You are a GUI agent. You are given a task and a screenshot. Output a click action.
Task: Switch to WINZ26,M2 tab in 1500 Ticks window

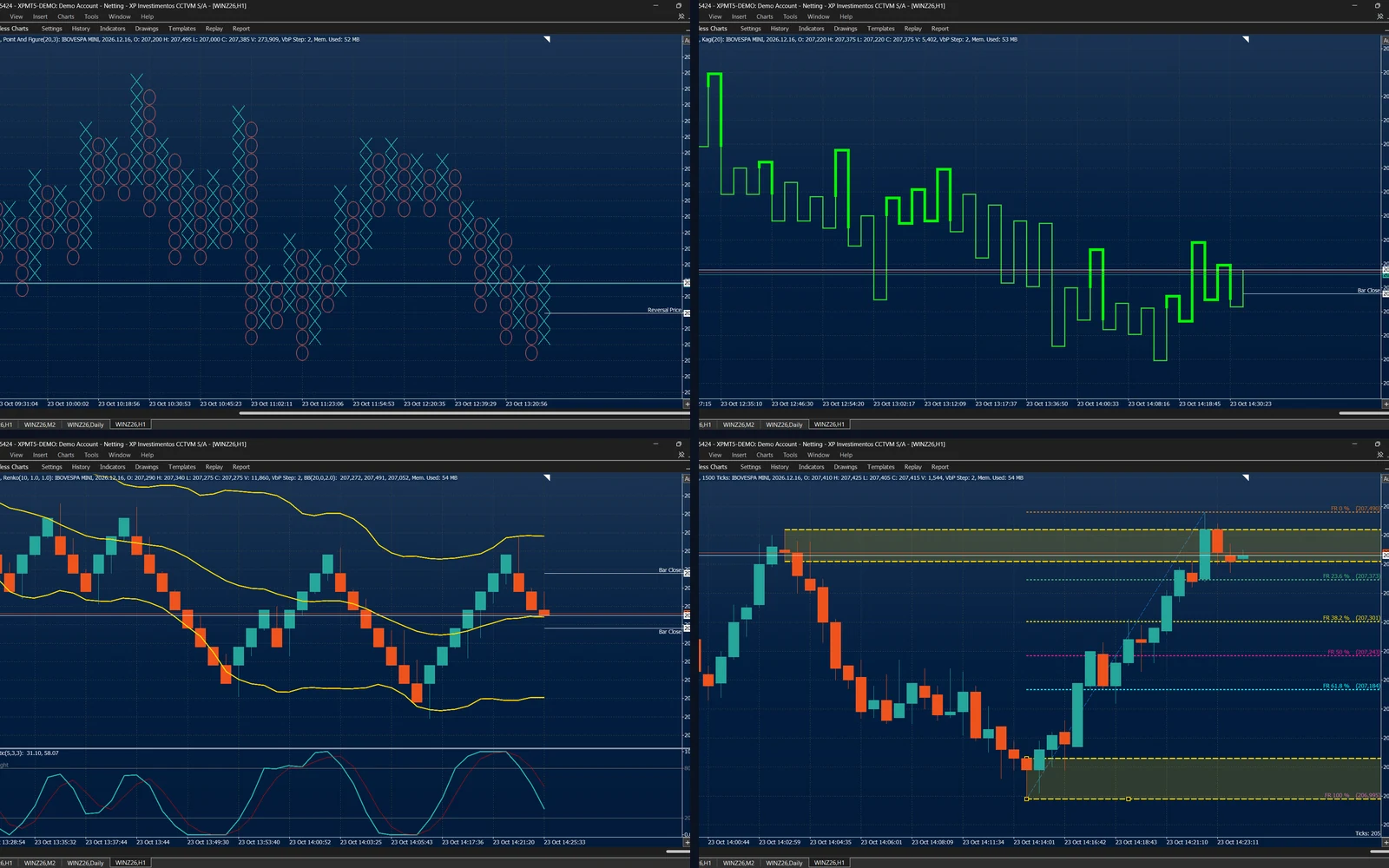click(x=739, y=863)
